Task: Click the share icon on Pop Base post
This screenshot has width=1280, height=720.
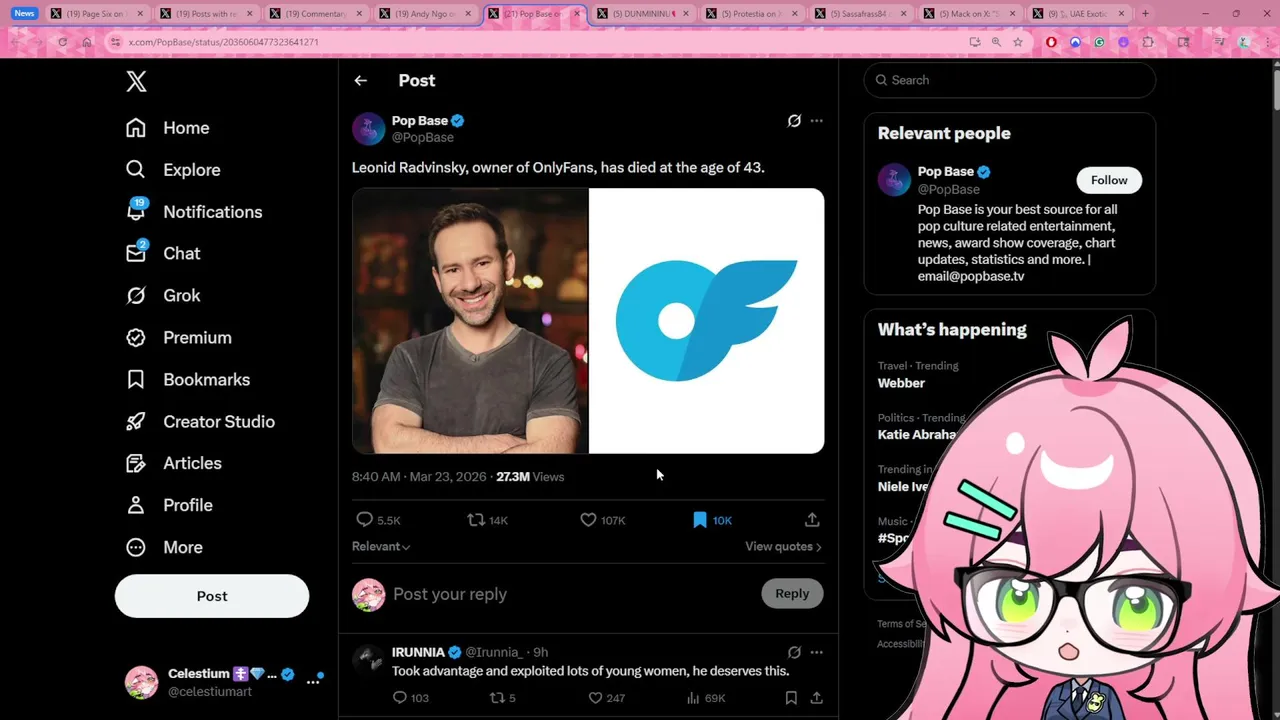Action: pos(812,520)
